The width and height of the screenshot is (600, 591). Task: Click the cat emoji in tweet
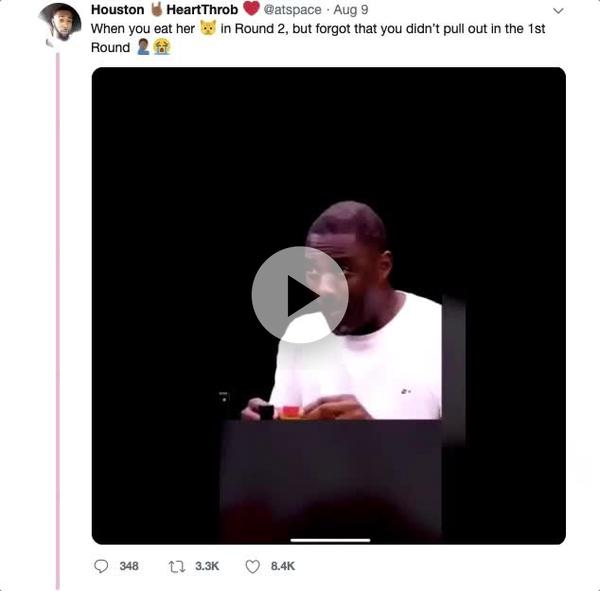(x=208, y=28)
